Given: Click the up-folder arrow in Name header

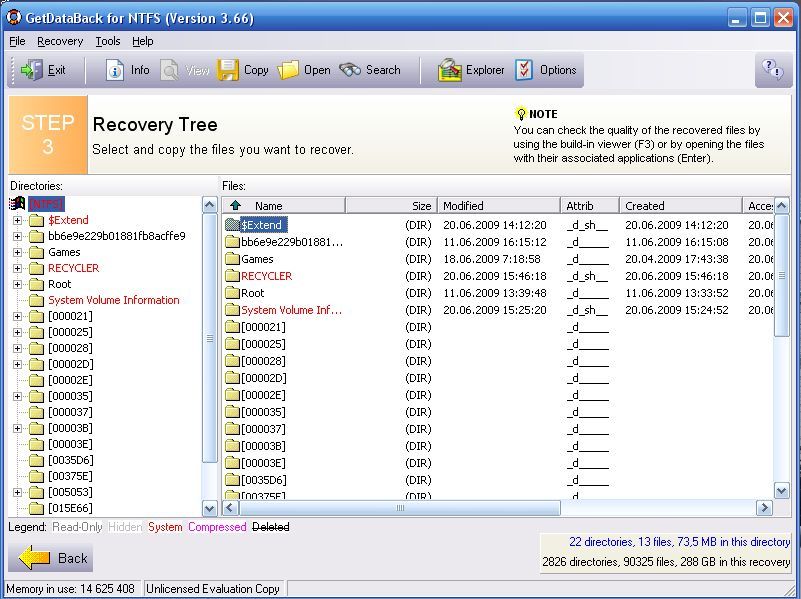Looking at the screenshot, I should click(x=236, y=205).
